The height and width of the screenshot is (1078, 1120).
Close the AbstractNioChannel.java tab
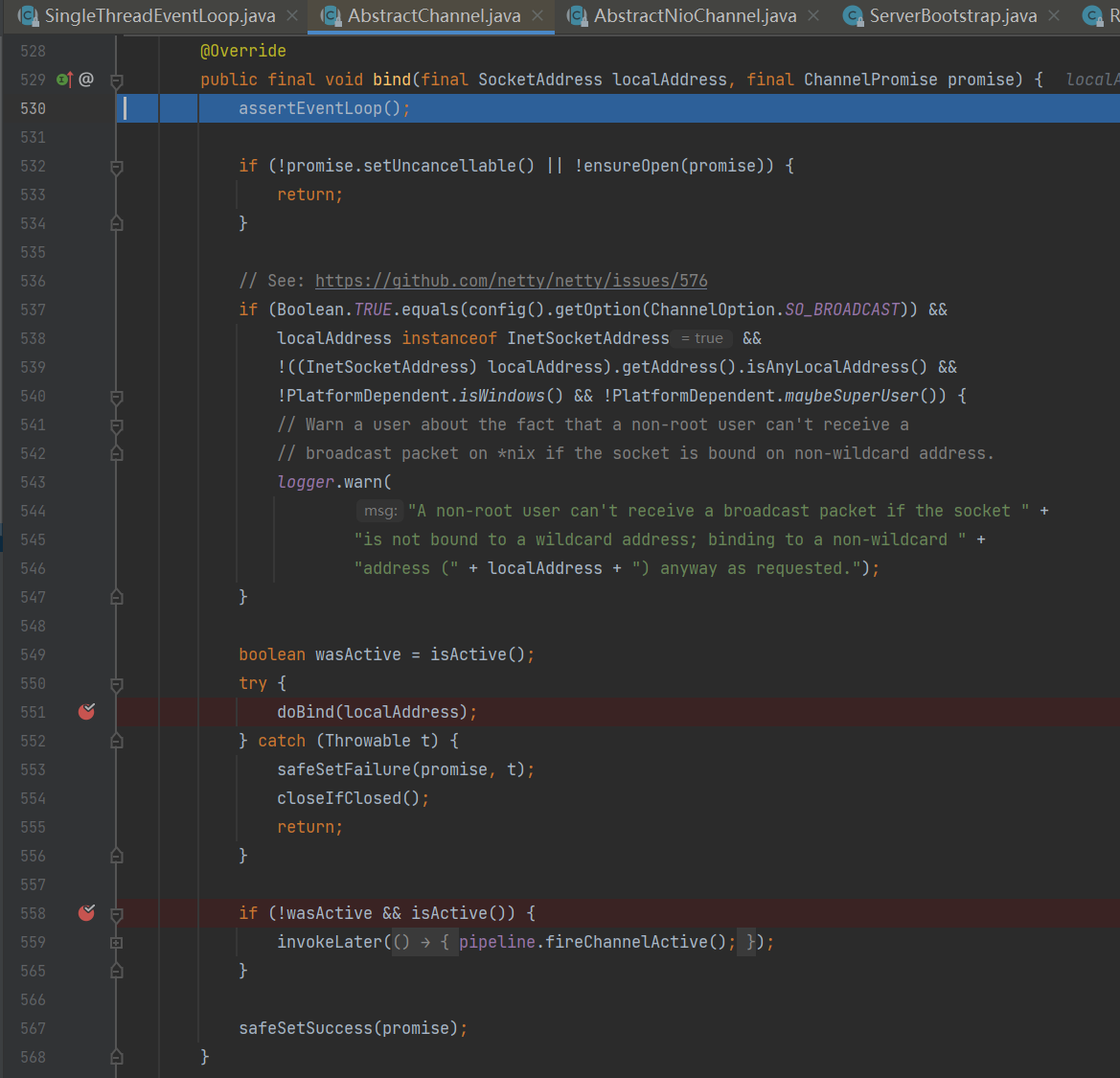[x=813, y=15]
